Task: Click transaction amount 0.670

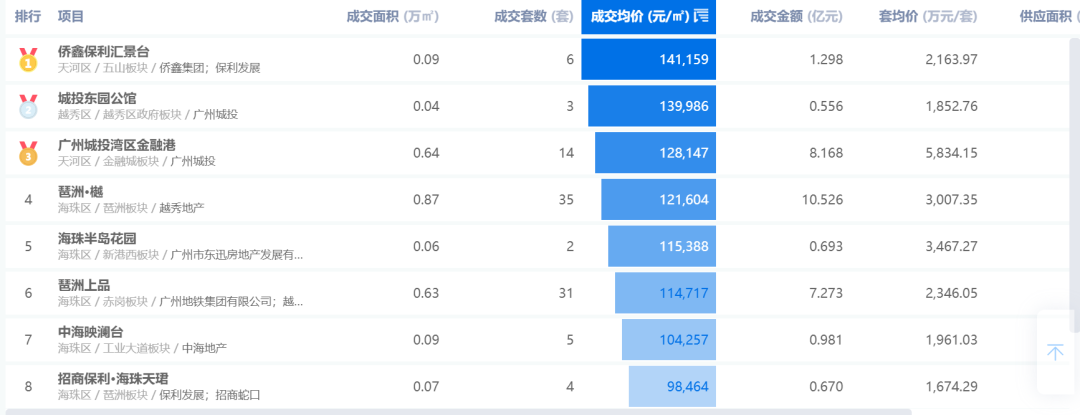Action: click(x=827, y=387)
